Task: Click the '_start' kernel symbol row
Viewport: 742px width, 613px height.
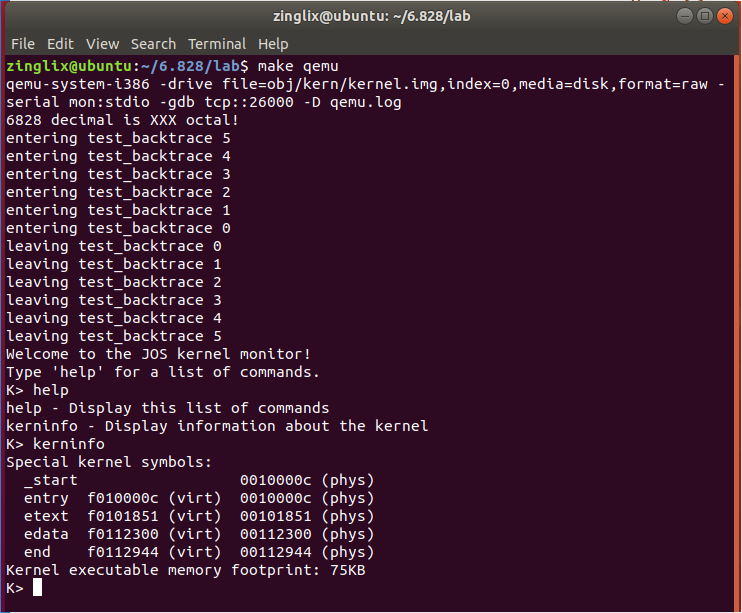Action: coord(50,480)
